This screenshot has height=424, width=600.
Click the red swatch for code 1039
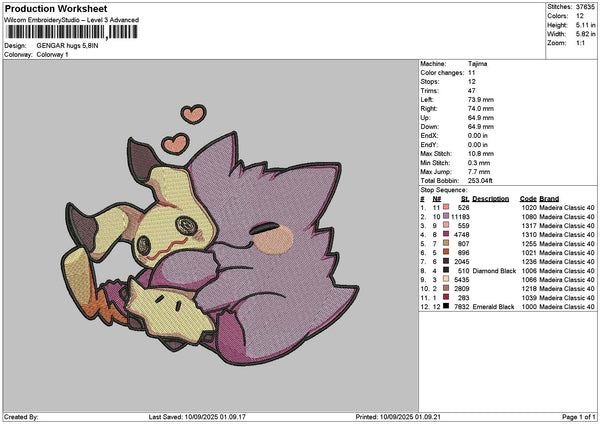point(446,297)
